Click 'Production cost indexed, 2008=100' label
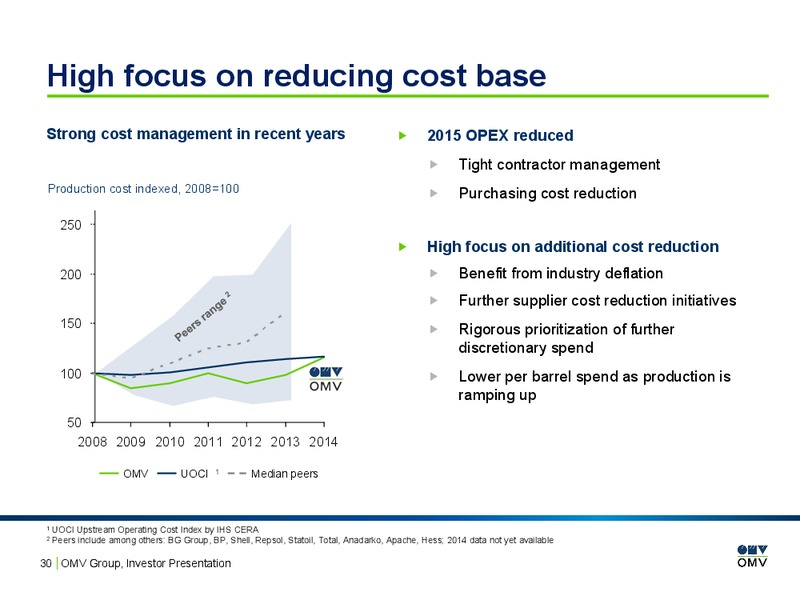Image resolution: width=800 pixels, height=600 pixels. [x=143, y=189]
